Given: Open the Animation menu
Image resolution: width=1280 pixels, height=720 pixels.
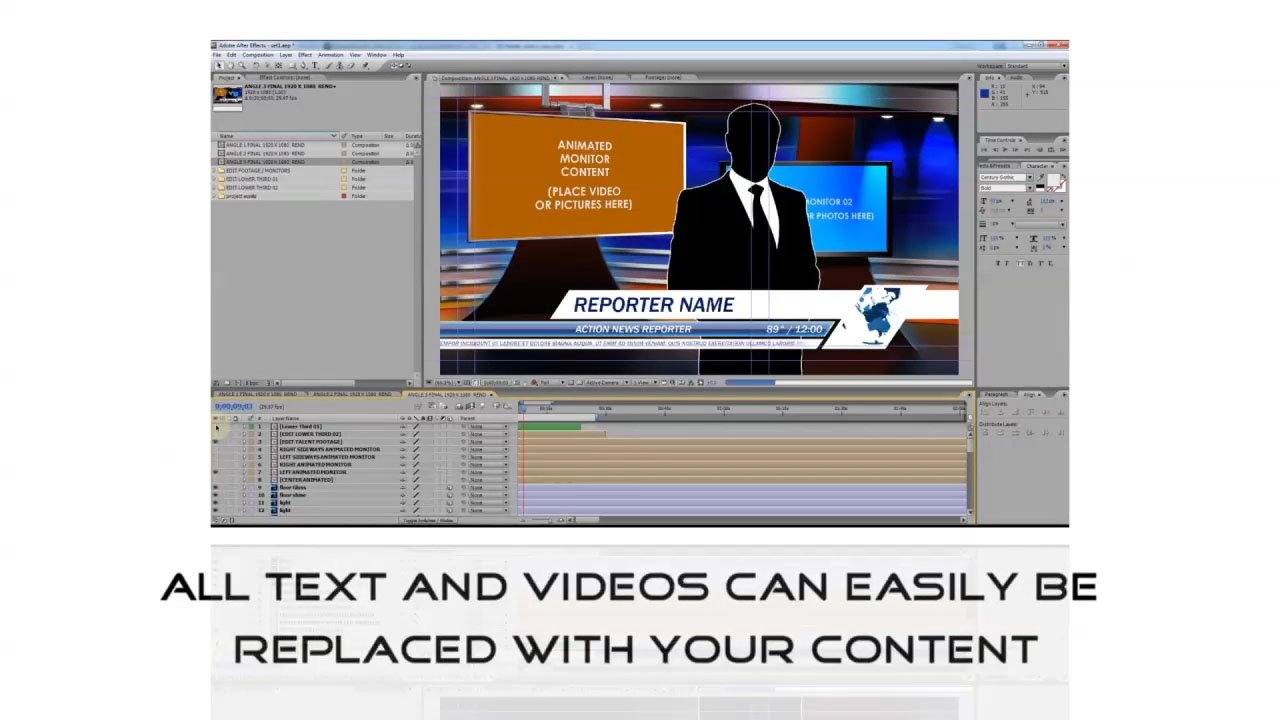Looking at the screenshot, I should click(330, 55).
